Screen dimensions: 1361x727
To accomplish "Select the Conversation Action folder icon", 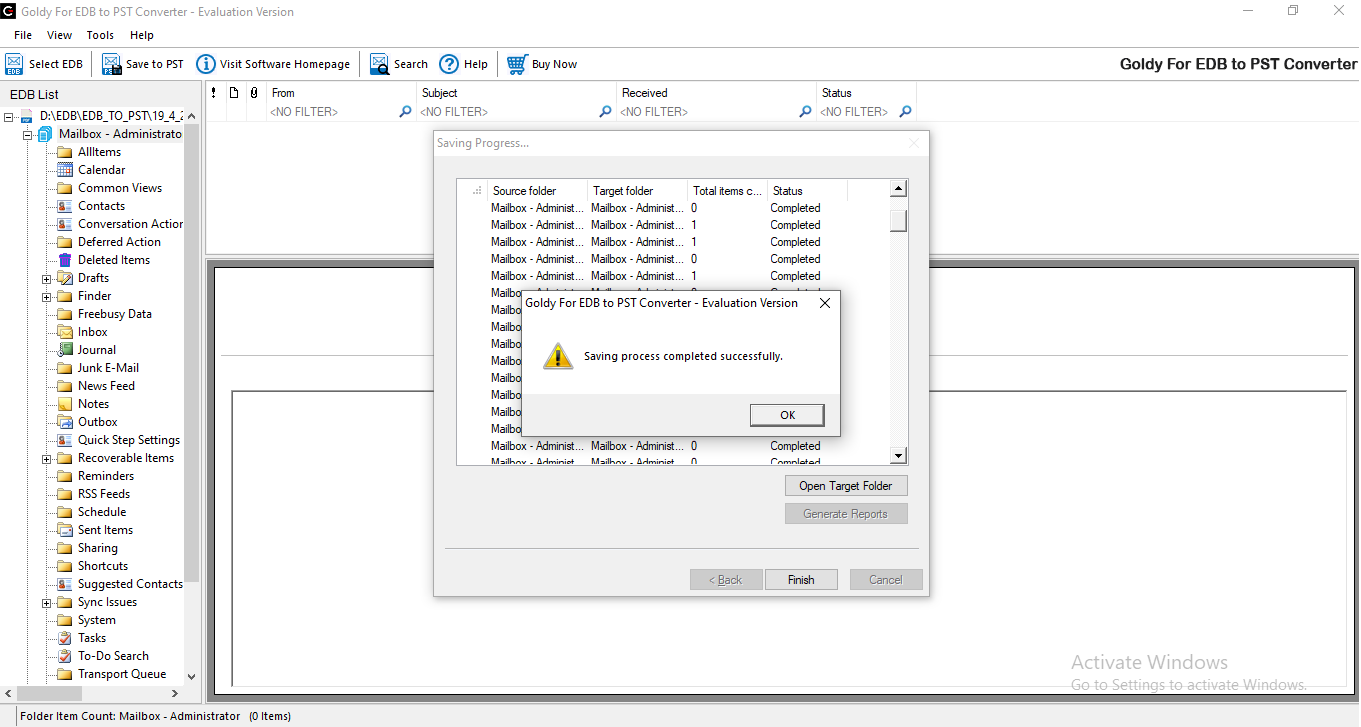I will pyautogui.click(x=65, y=224).
